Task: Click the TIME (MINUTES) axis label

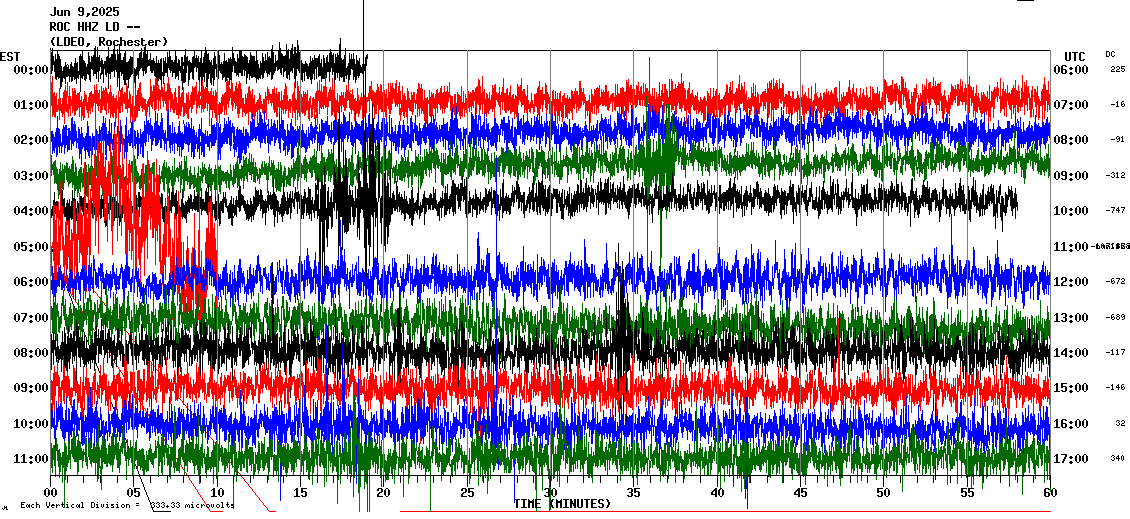Action: tap(562, 504)
